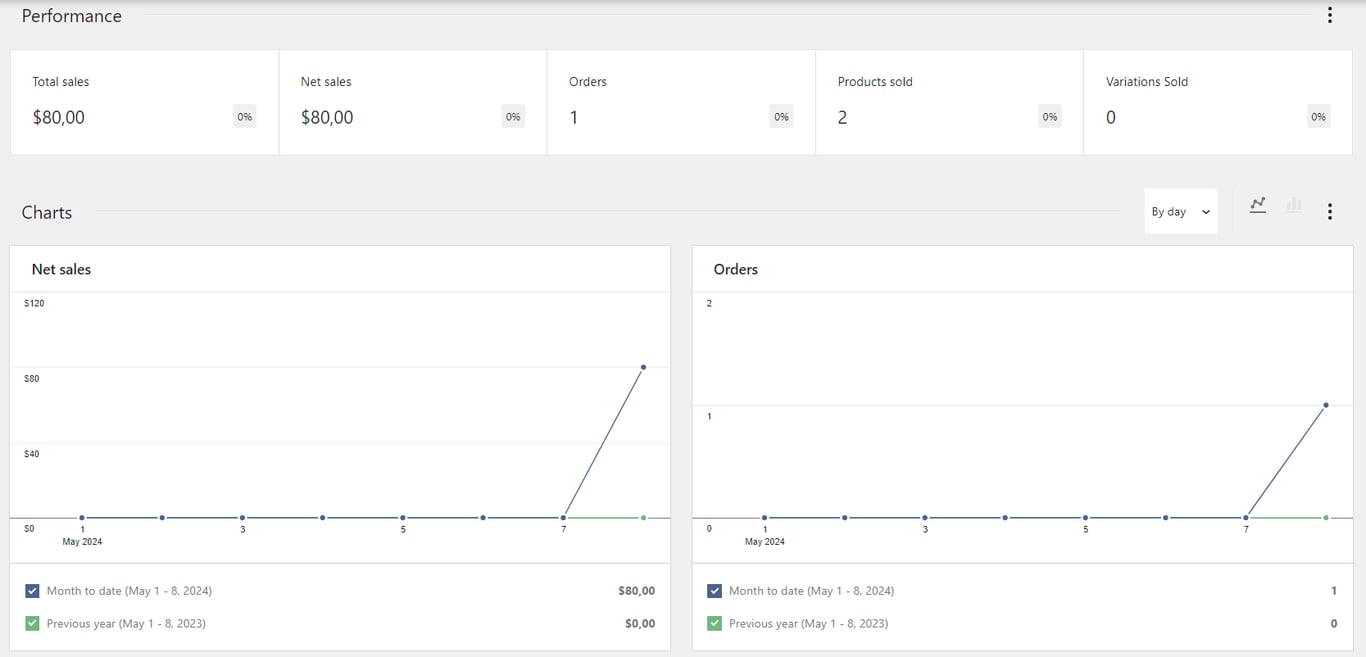Uncheck Month to date in Net sales legend
The height and width of the screenshot is (657, 1366).
[x=31, y=590]
